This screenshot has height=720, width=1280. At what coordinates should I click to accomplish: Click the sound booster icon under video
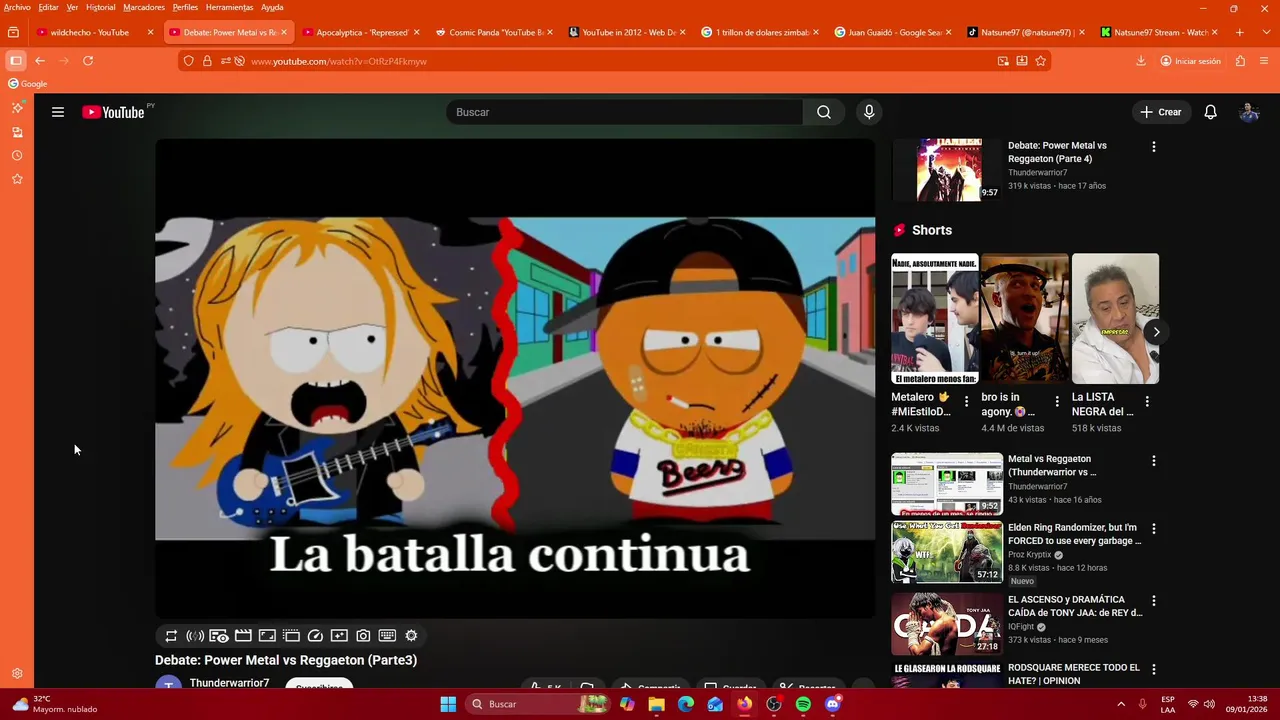195,636
